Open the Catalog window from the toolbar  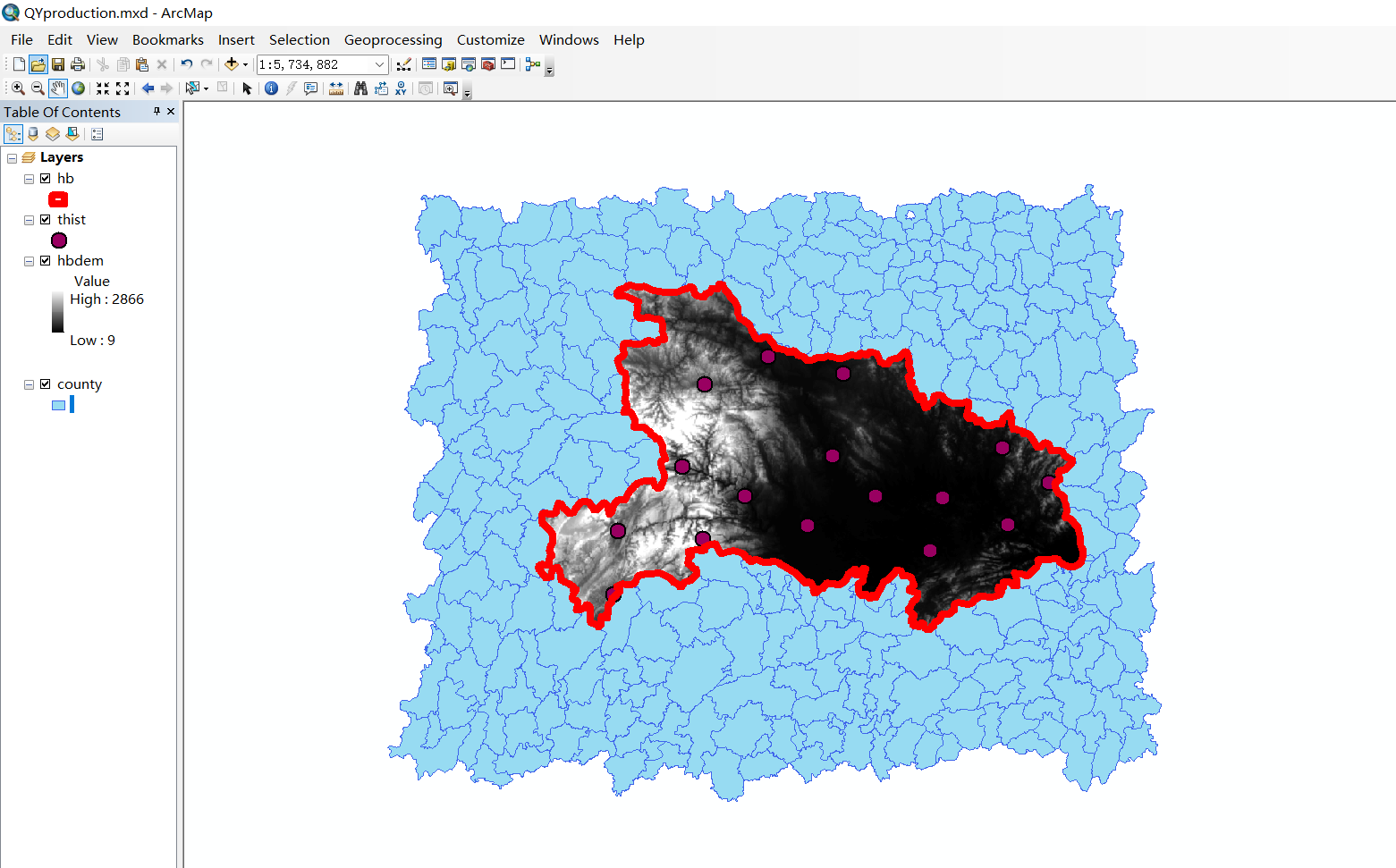[448, 63]
